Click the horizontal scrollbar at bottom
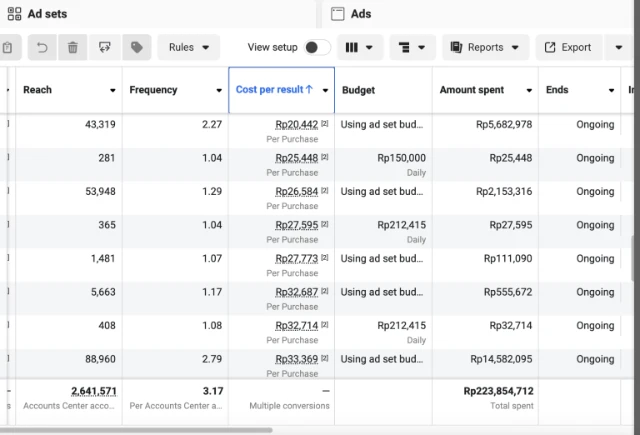The height and width of the screenshot is (435, 640). 135,430
